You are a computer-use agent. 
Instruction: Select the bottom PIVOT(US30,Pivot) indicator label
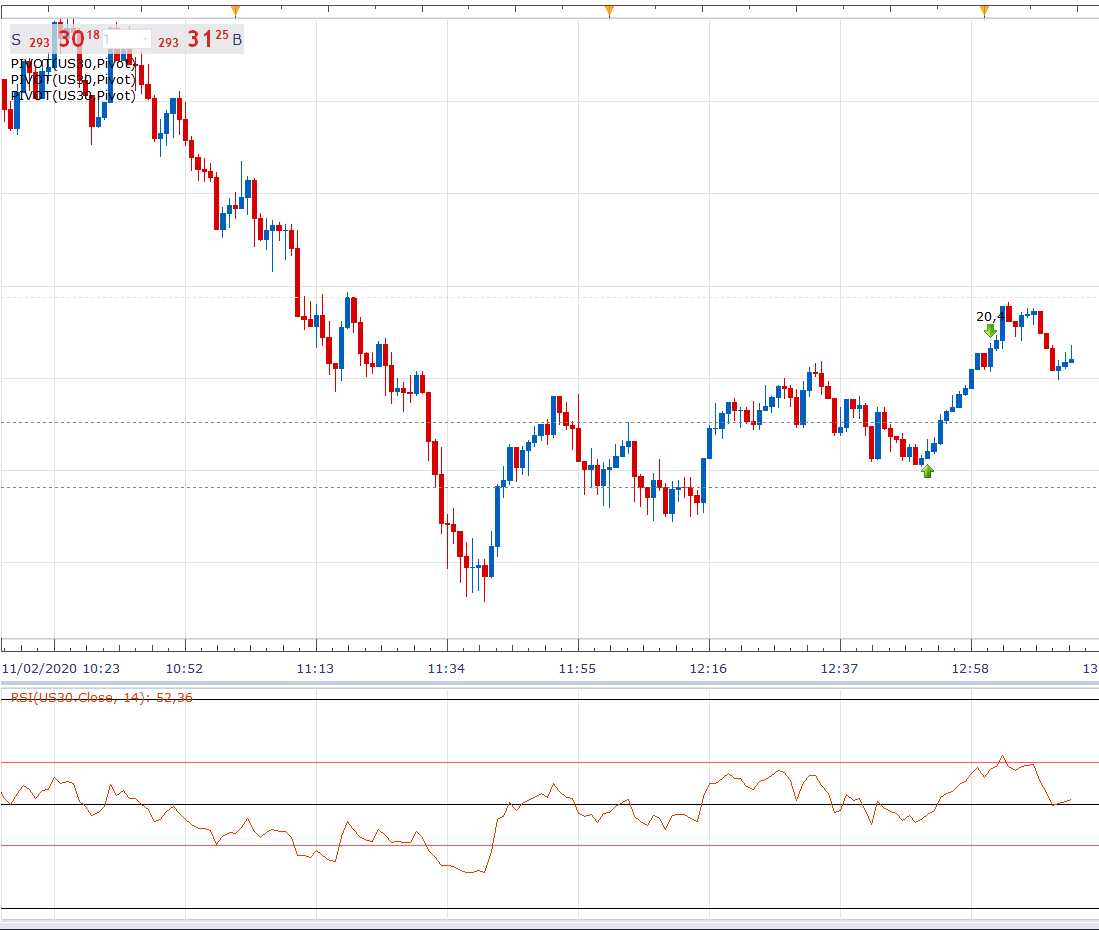pos(73,96)
